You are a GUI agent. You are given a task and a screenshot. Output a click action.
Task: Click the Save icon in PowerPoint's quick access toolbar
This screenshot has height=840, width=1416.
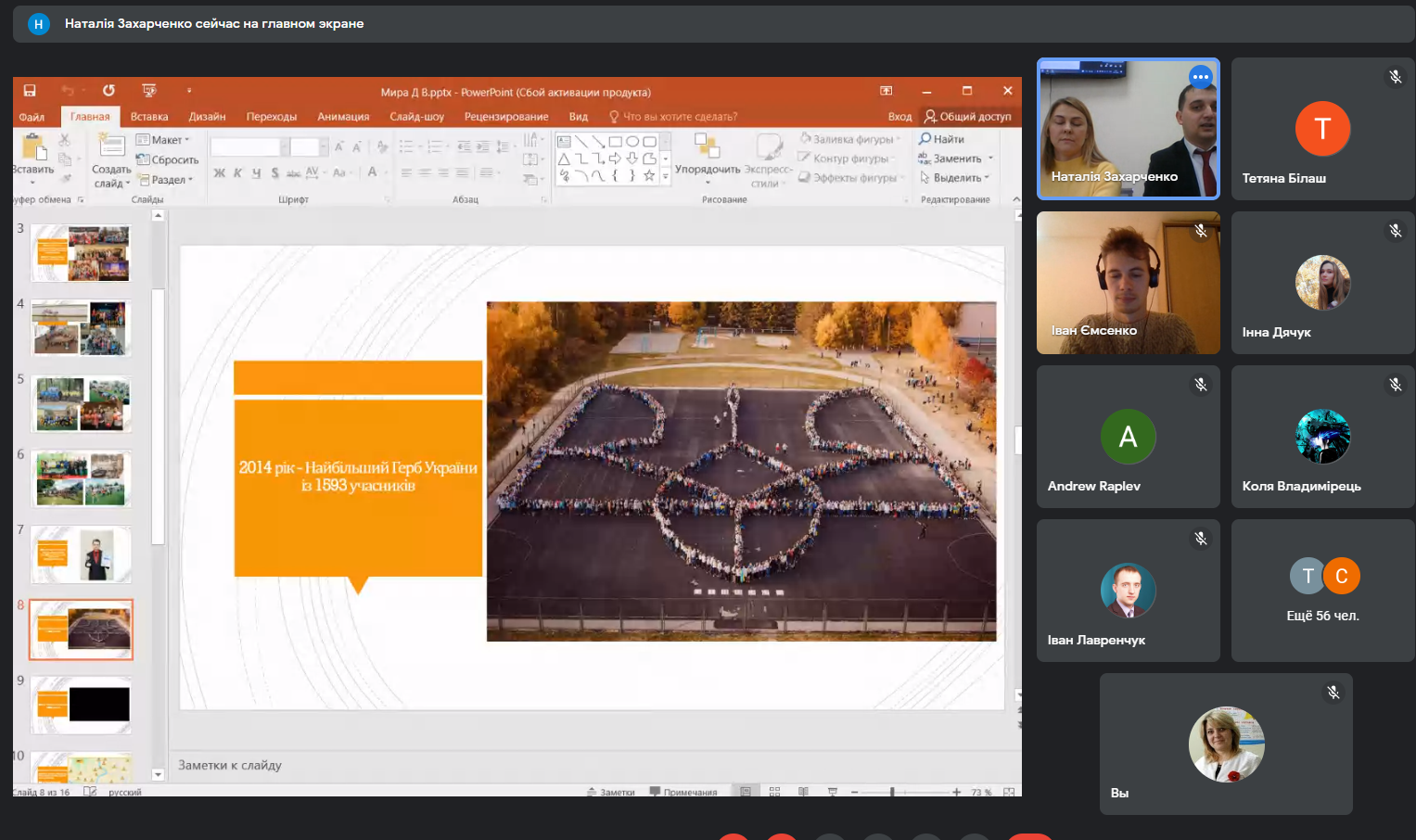point(30,91)
